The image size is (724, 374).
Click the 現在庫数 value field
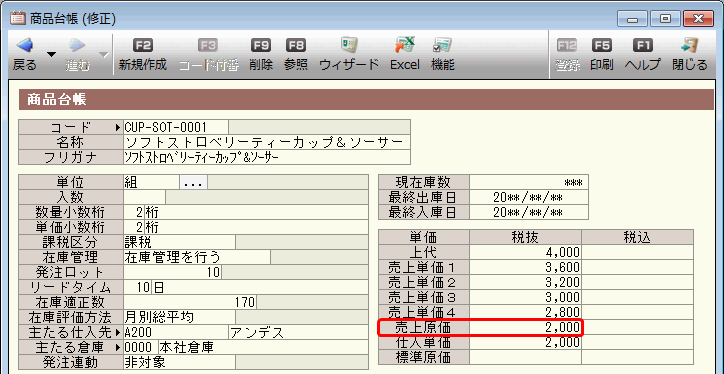tap(529, 182)
